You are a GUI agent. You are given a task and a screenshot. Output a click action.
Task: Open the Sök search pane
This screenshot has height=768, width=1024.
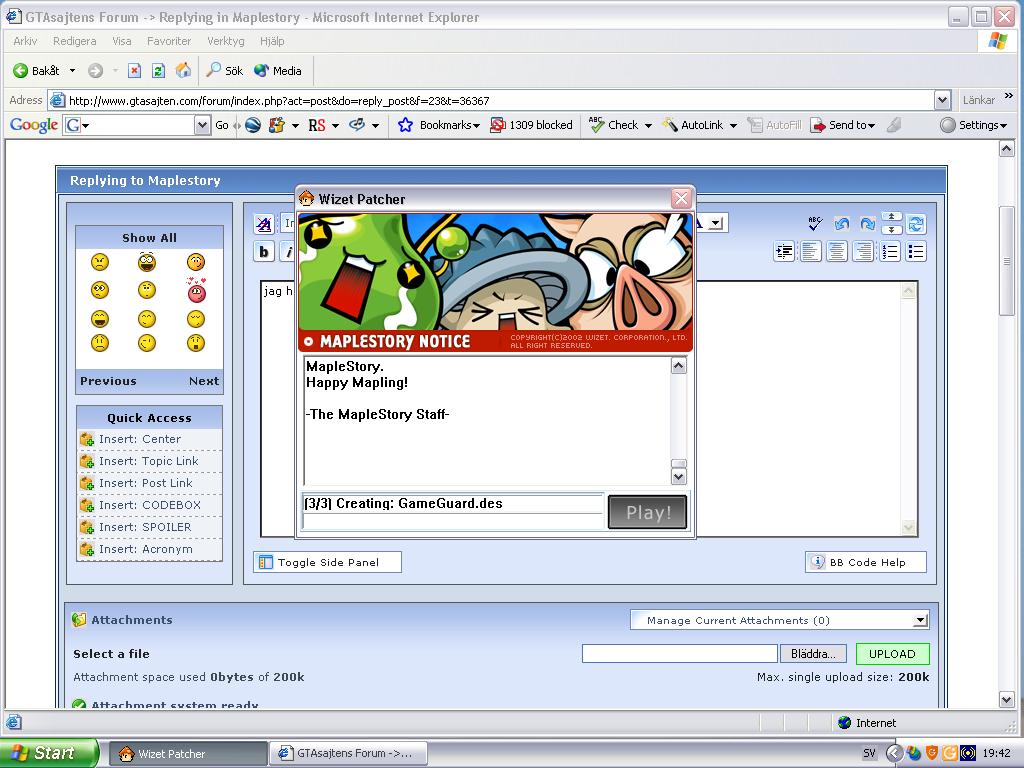[224, 71]
